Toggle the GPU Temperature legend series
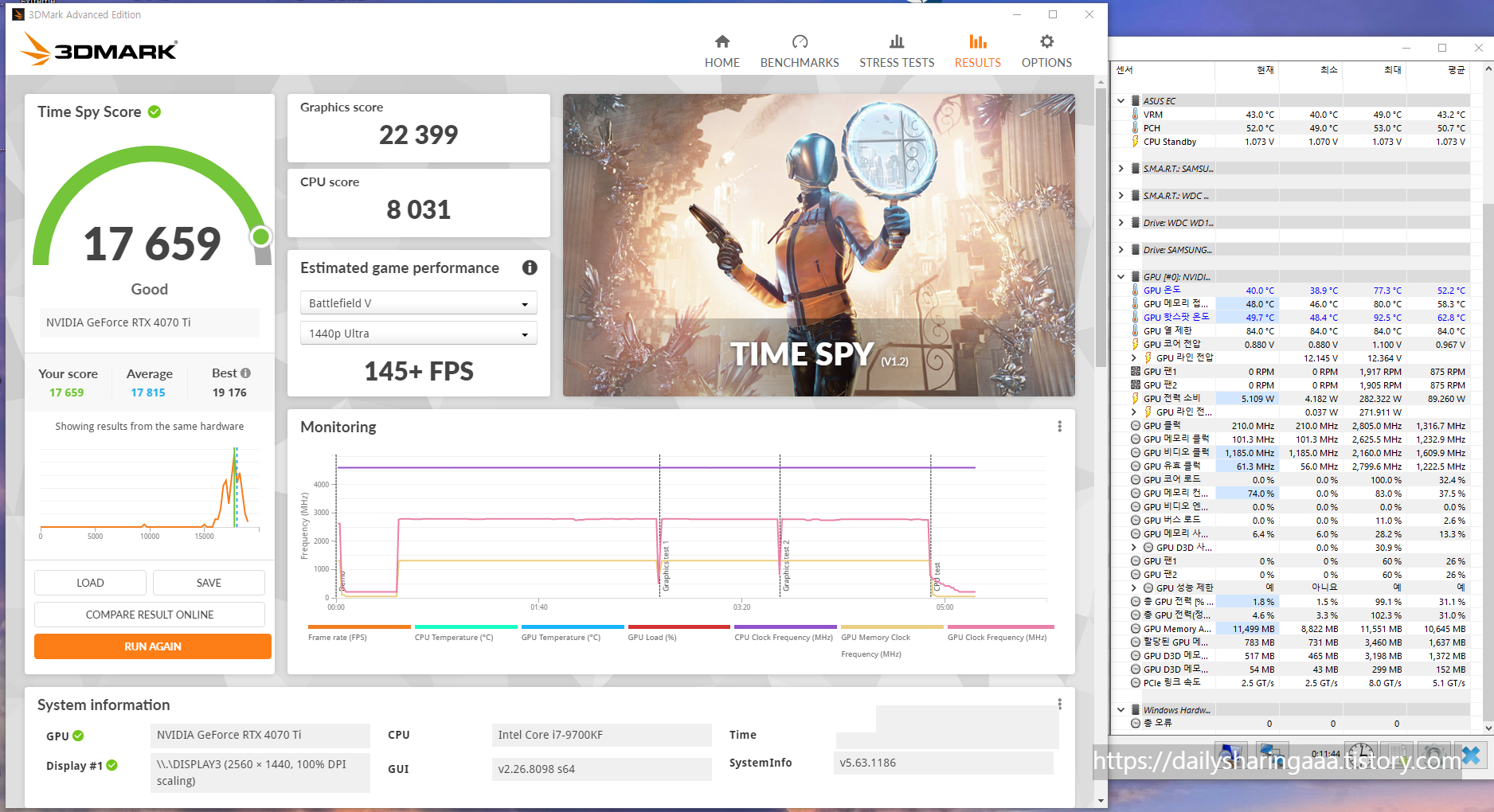 573,632
